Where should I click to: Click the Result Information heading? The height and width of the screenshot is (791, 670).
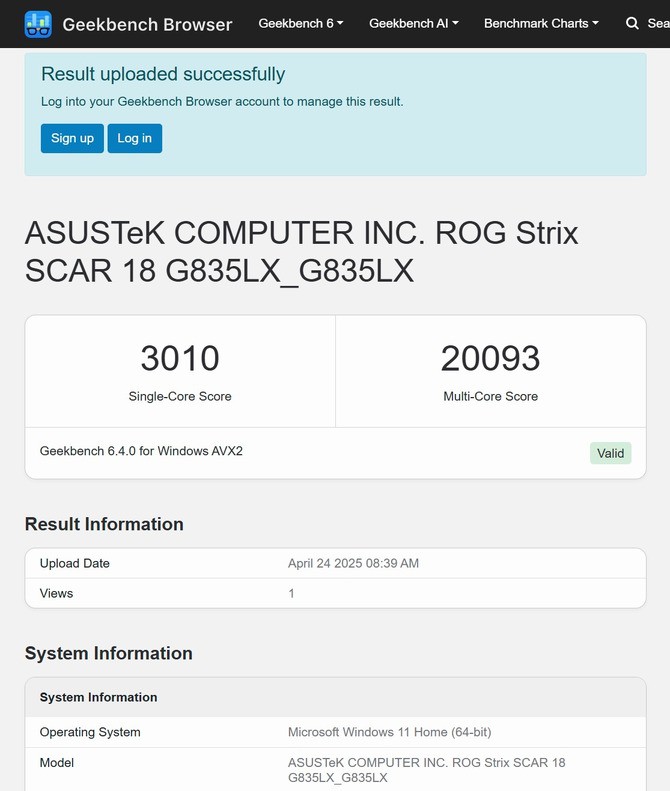coord(104,524)
